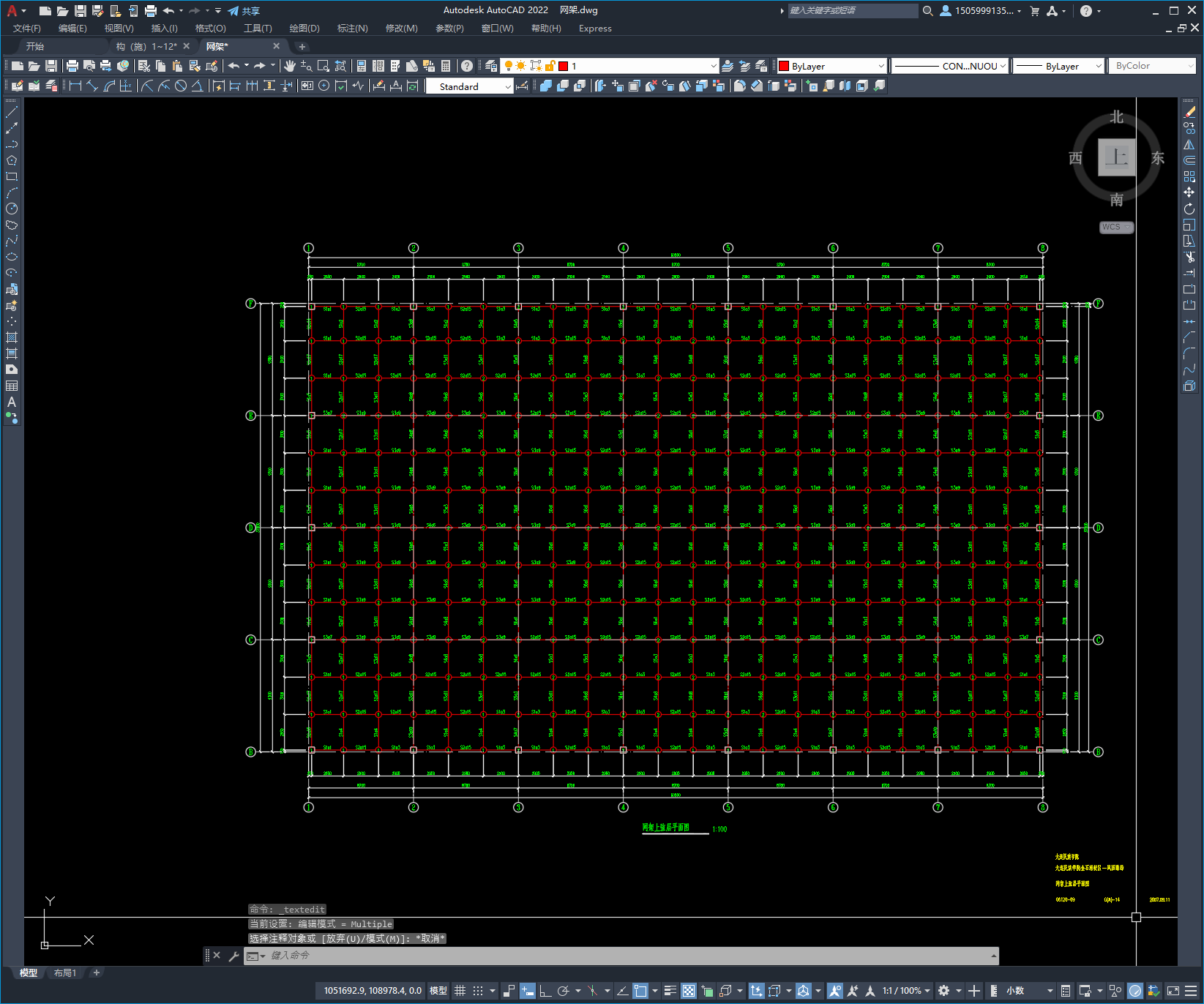
Task: Open Layer Properties Manager icon
Action: tap(491, 66)
